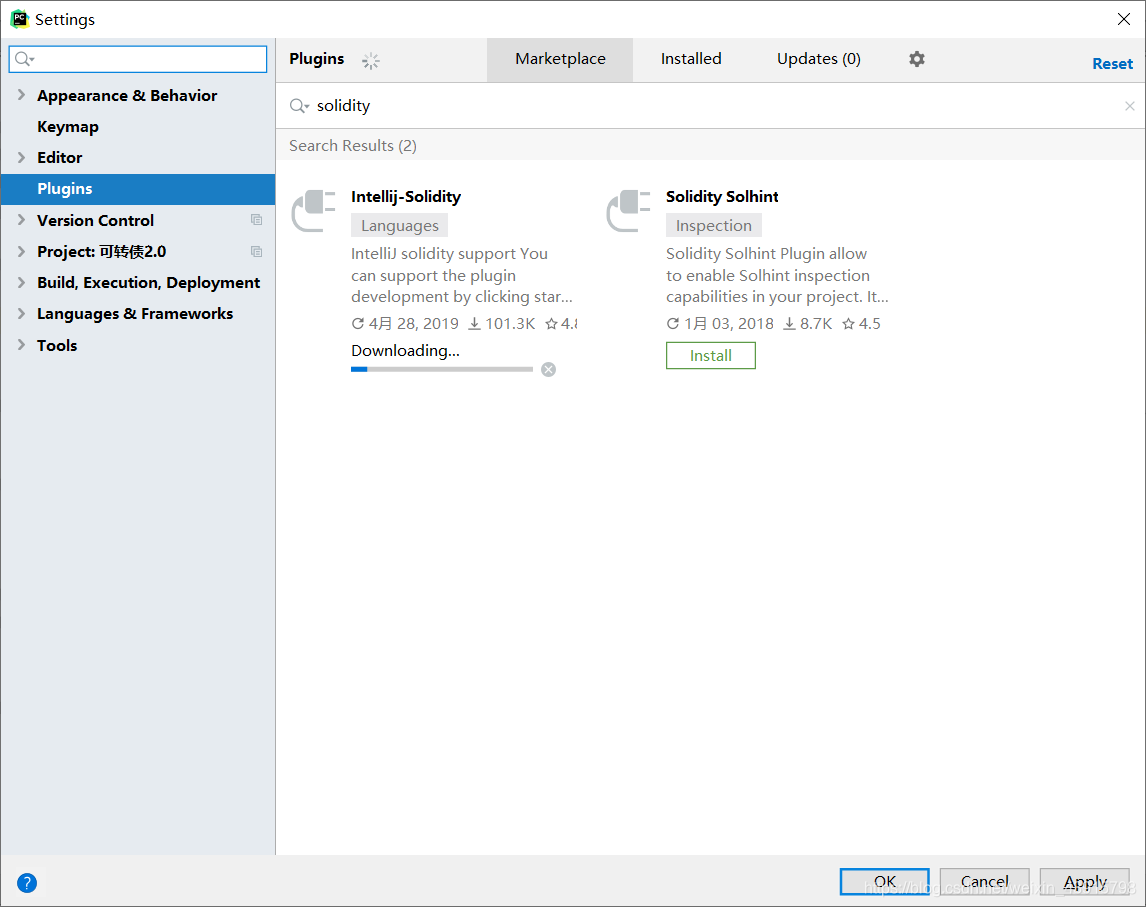Click the 4月 28, 2019 update date
Viewport: 1146px width, 907px height.
[405, 324]
